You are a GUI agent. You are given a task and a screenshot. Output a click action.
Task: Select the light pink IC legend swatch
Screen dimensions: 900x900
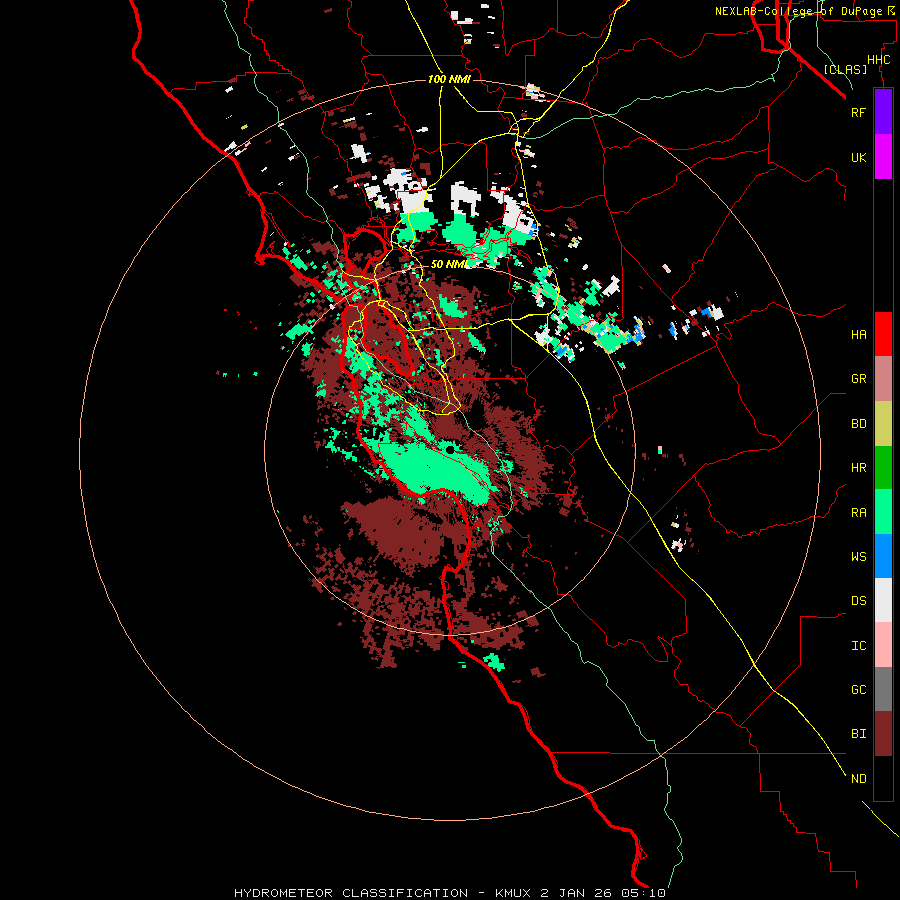pos(883,645)
